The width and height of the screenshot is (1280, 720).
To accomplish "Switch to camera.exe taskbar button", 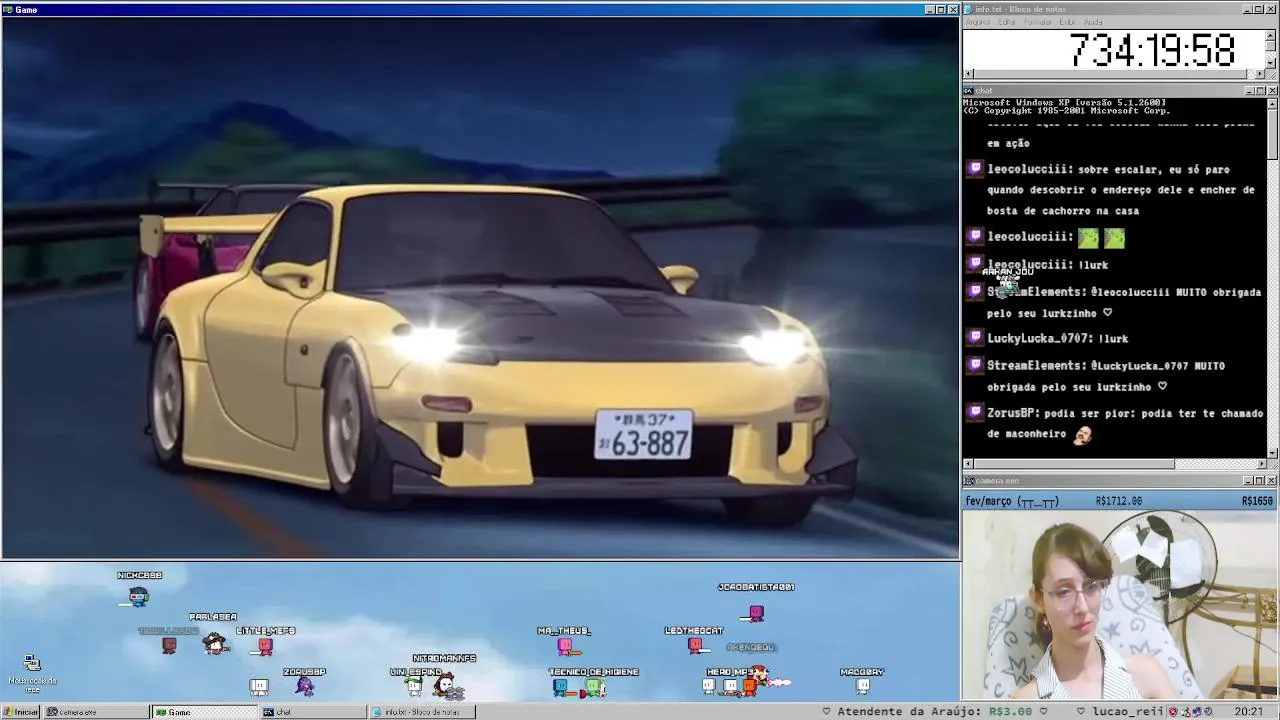I will [95, 712].
